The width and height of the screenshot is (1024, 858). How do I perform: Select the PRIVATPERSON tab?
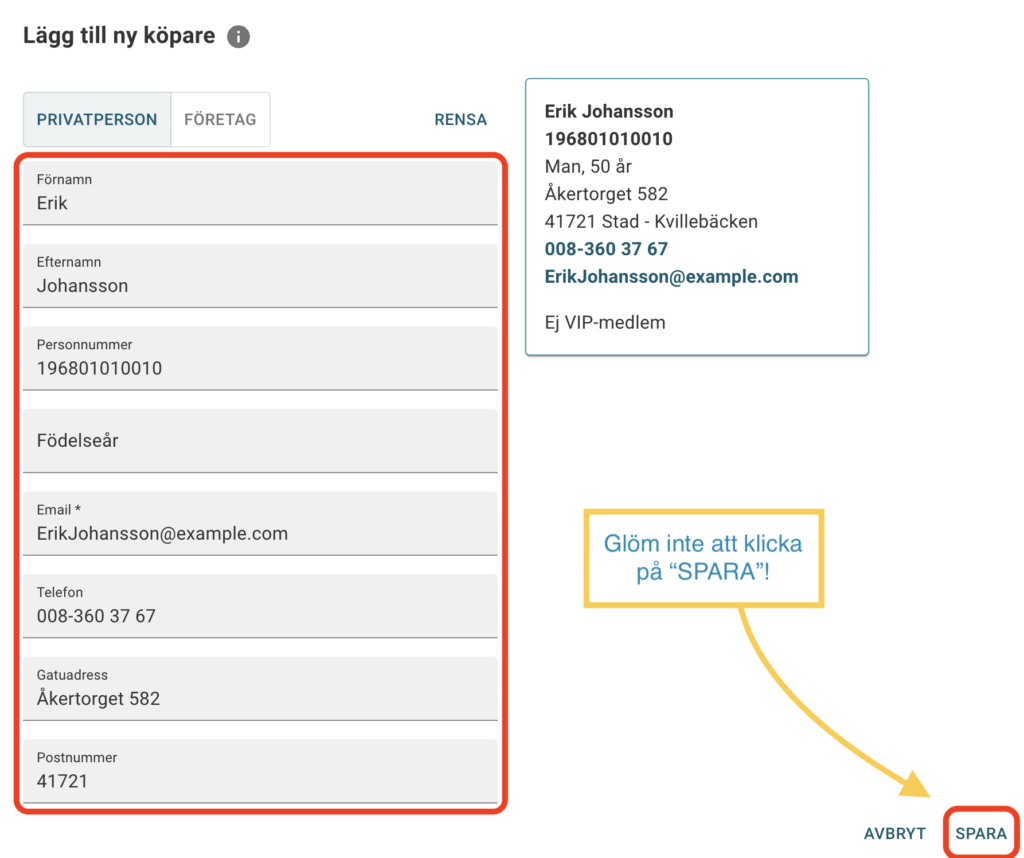point(97,120)
